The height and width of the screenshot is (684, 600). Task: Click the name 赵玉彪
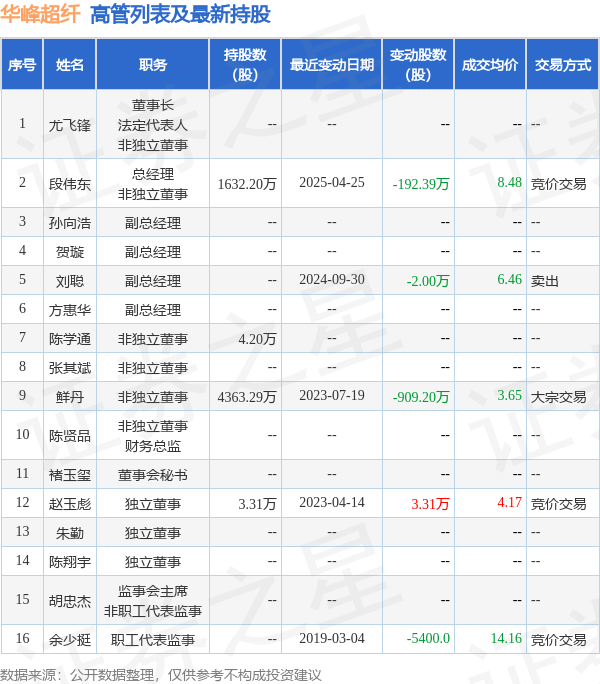(69, 504)
